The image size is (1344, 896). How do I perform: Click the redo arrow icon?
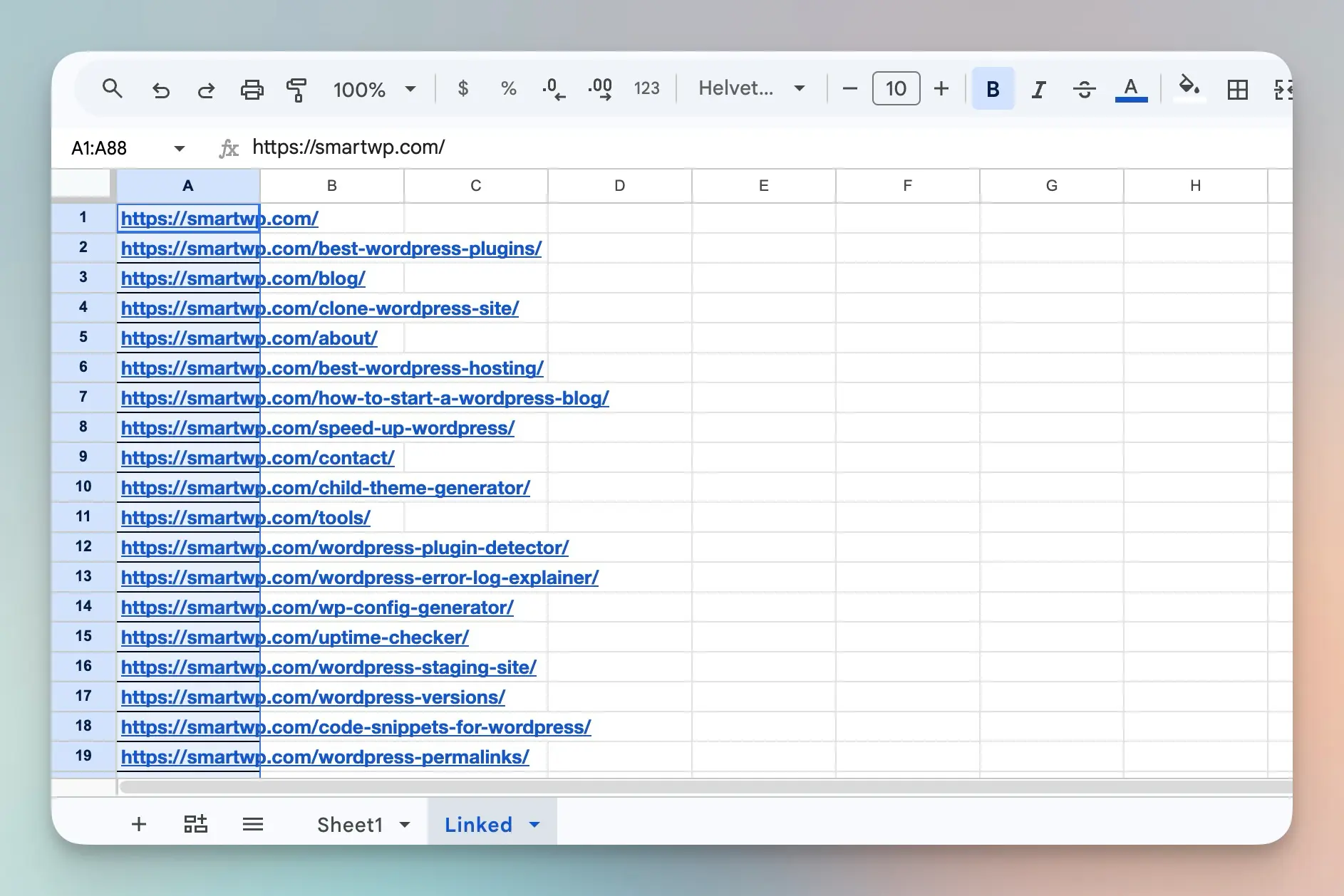click(206, 89)
